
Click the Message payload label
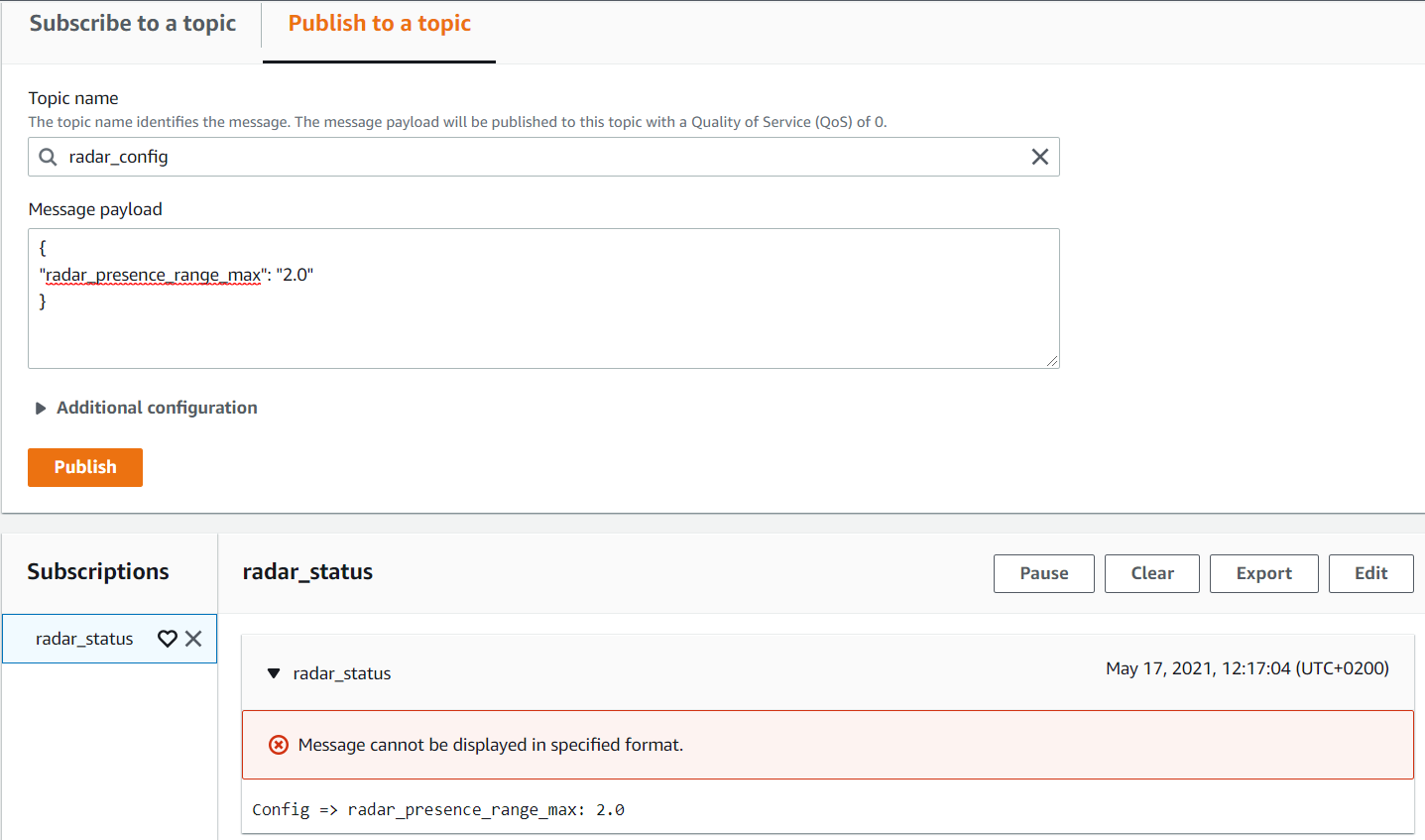[x=95, y=209]
